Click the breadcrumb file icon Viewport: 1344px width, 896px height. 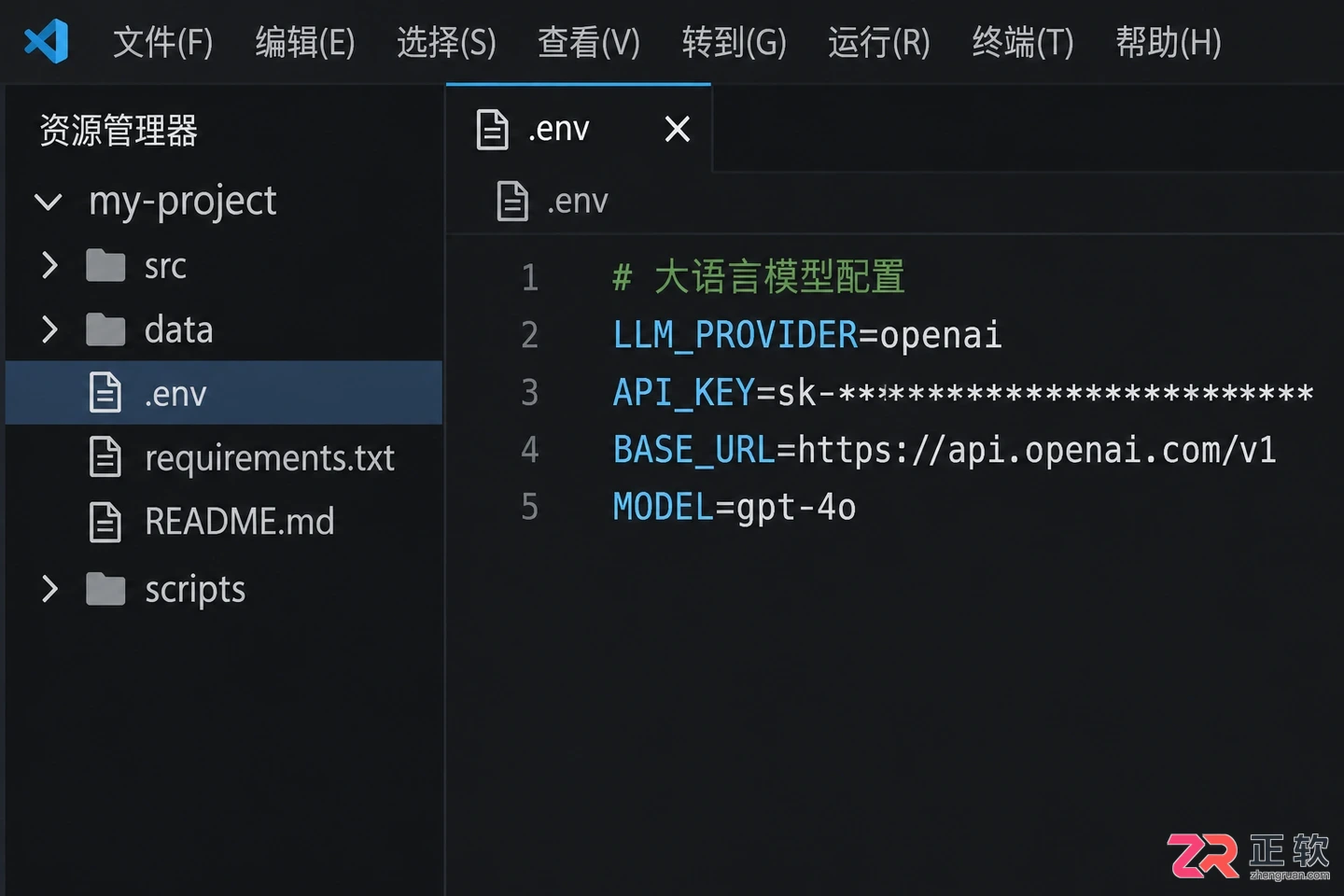pyautogui.click(x=512, y=202)
